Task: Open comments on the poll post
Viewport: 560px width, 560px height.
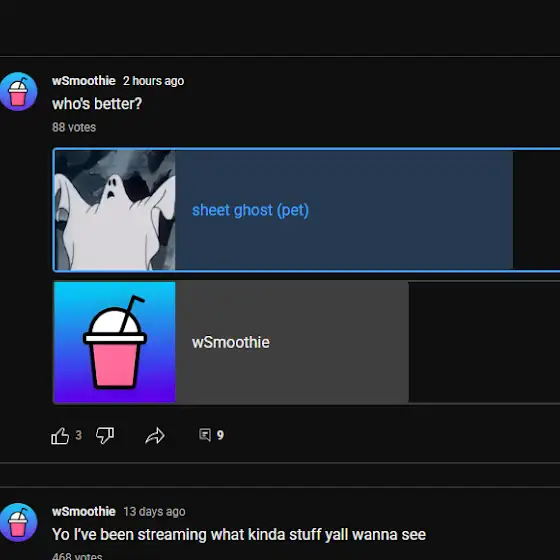Action: (205, 435)
